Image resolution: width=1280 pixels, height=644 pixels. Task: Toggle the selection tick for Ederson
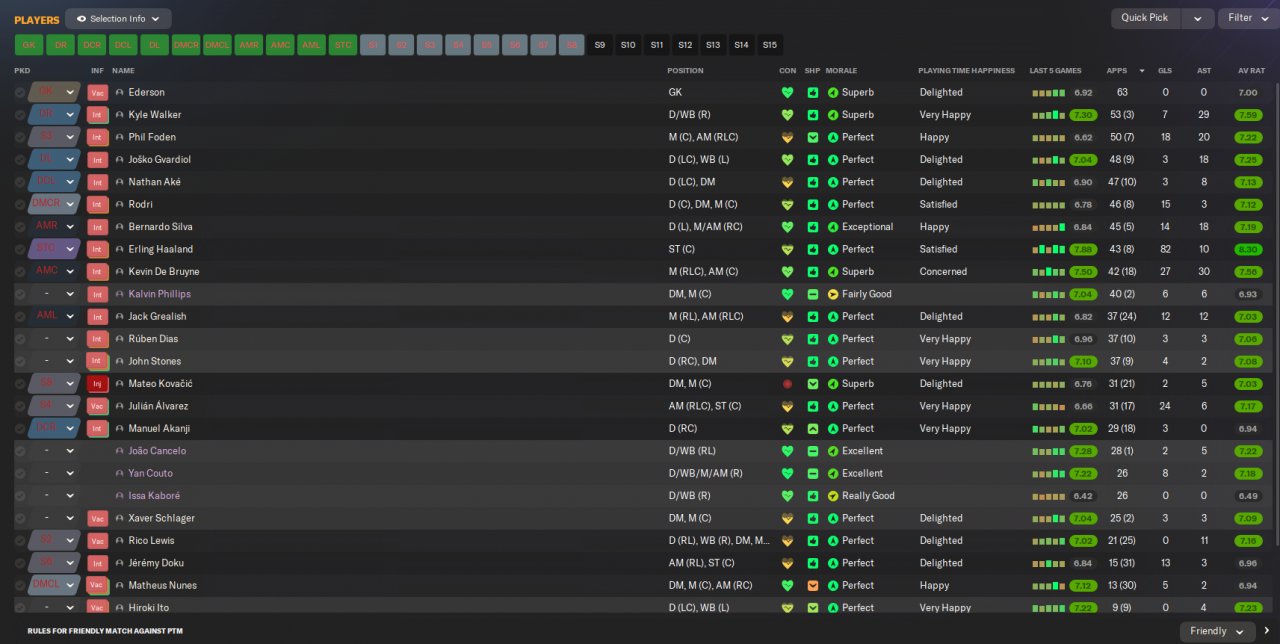pos(20,93)
